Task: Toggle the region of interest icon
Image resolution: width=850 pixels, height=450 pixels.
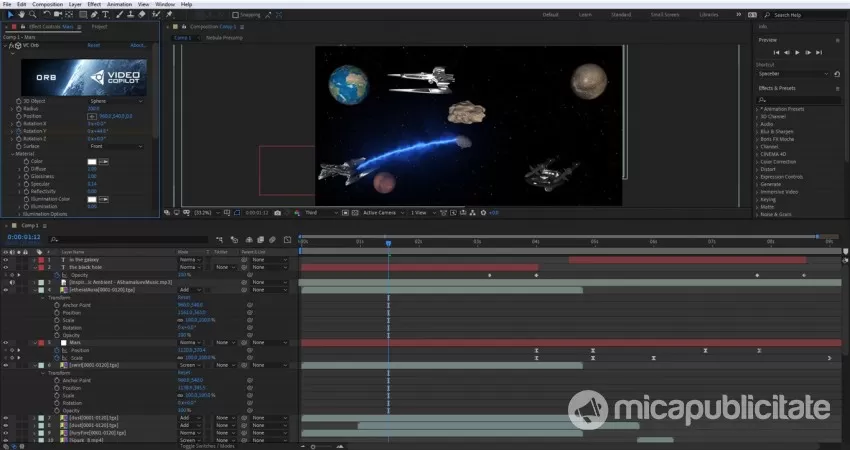Action: coord(345,213)
